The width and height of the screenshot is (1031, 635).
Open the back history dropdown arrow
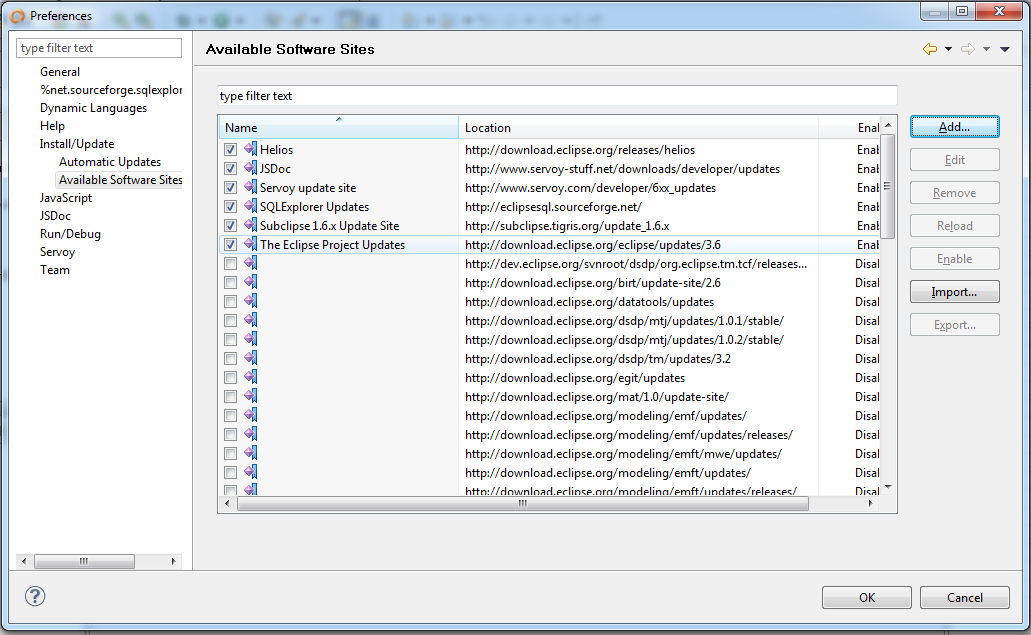click(948, 49)
